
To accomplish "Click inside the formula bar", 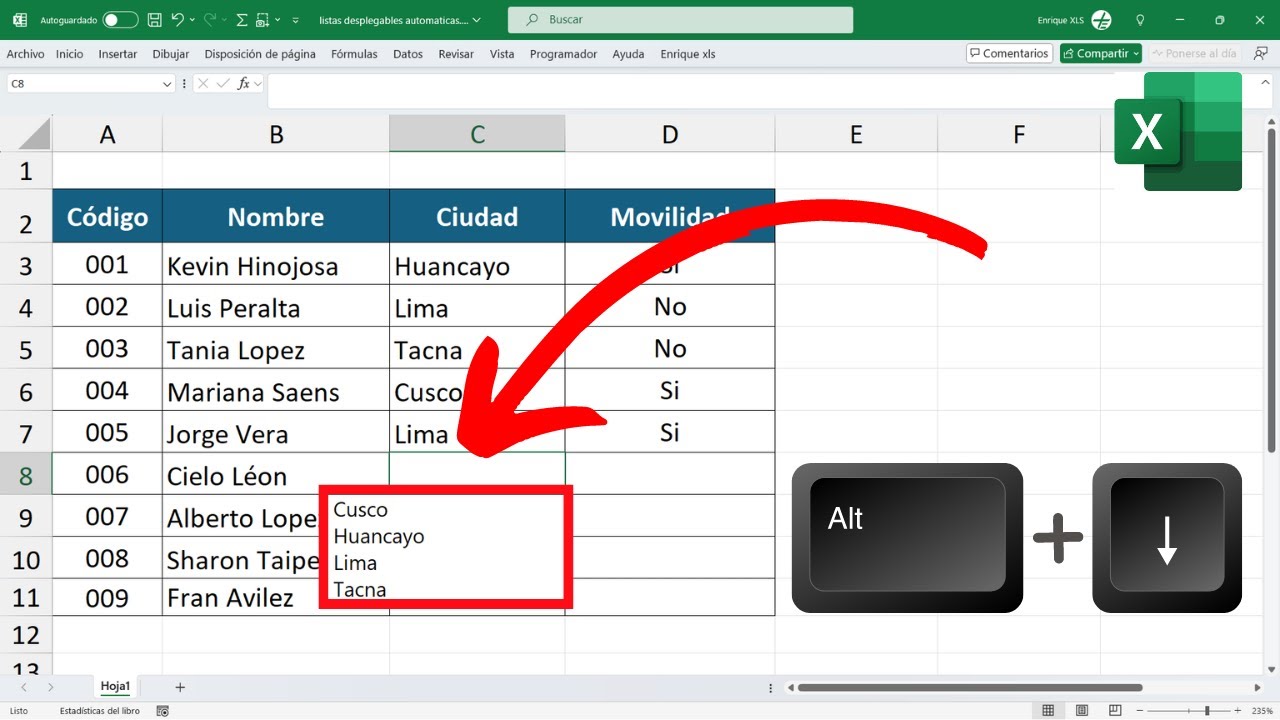I will click(x=690, y=89).
